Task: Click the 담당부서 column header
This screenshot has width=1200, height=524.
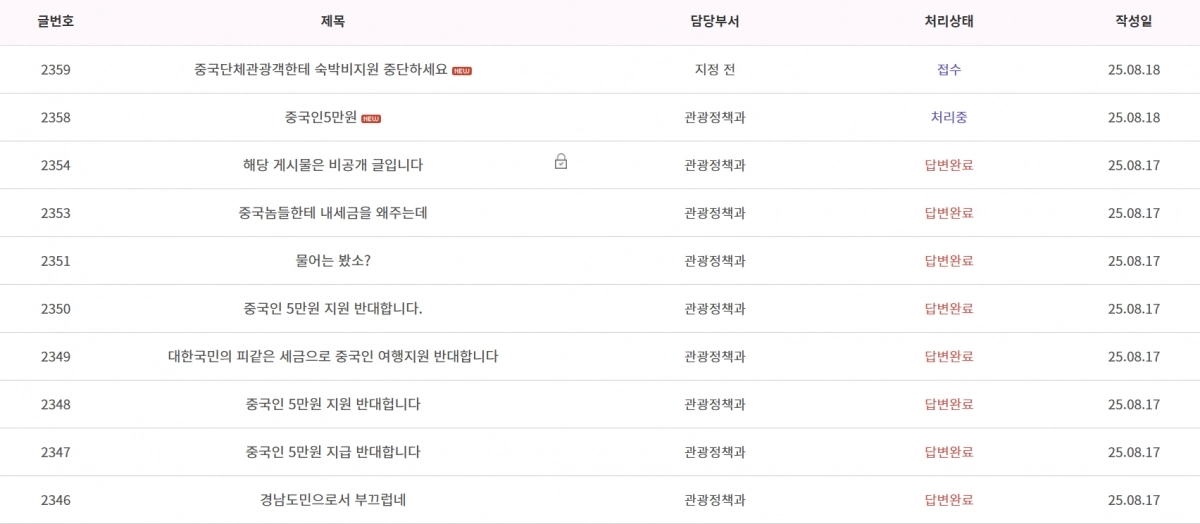Action: pos(715,22)
